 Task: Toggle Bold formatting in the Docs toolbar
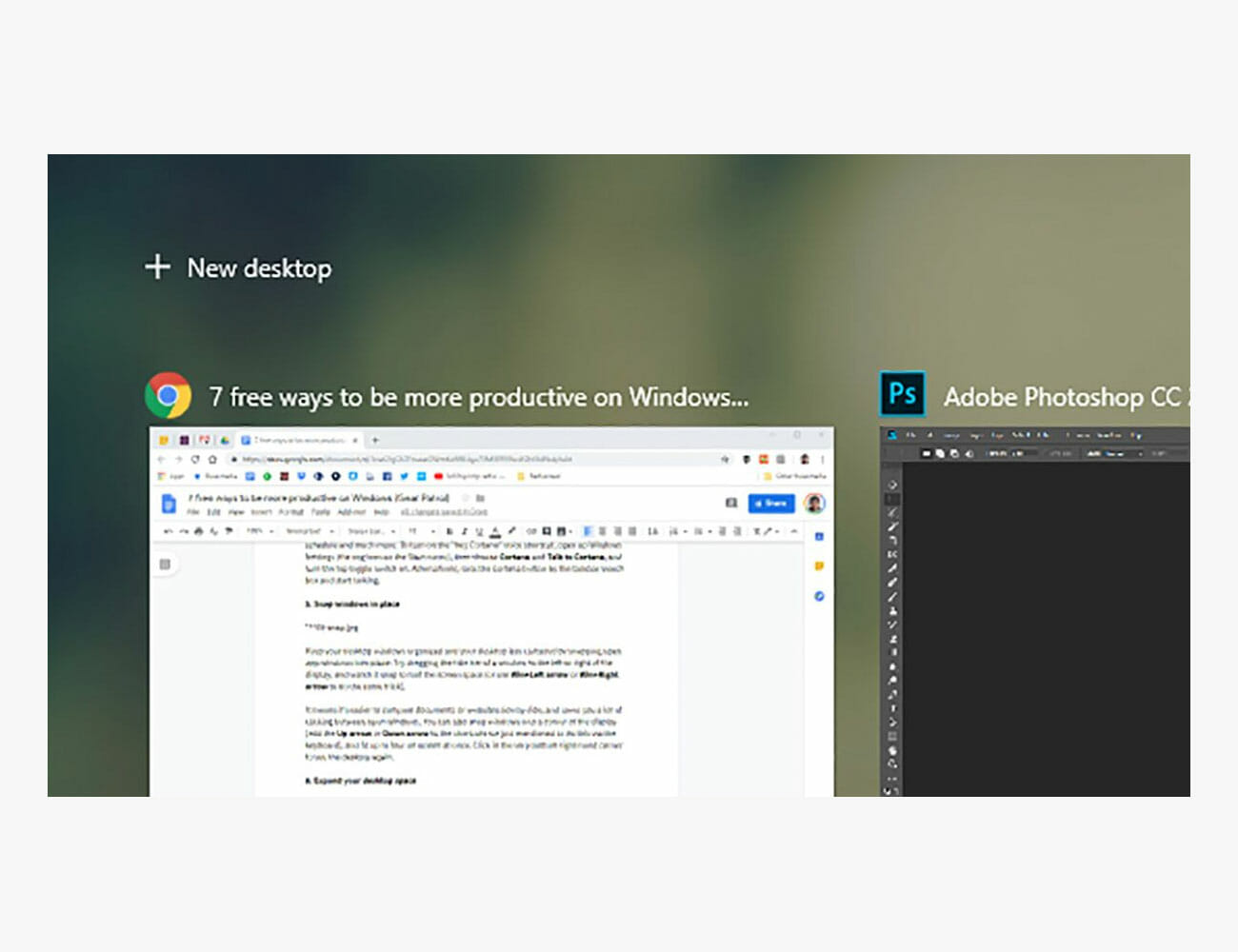point(449,531)
